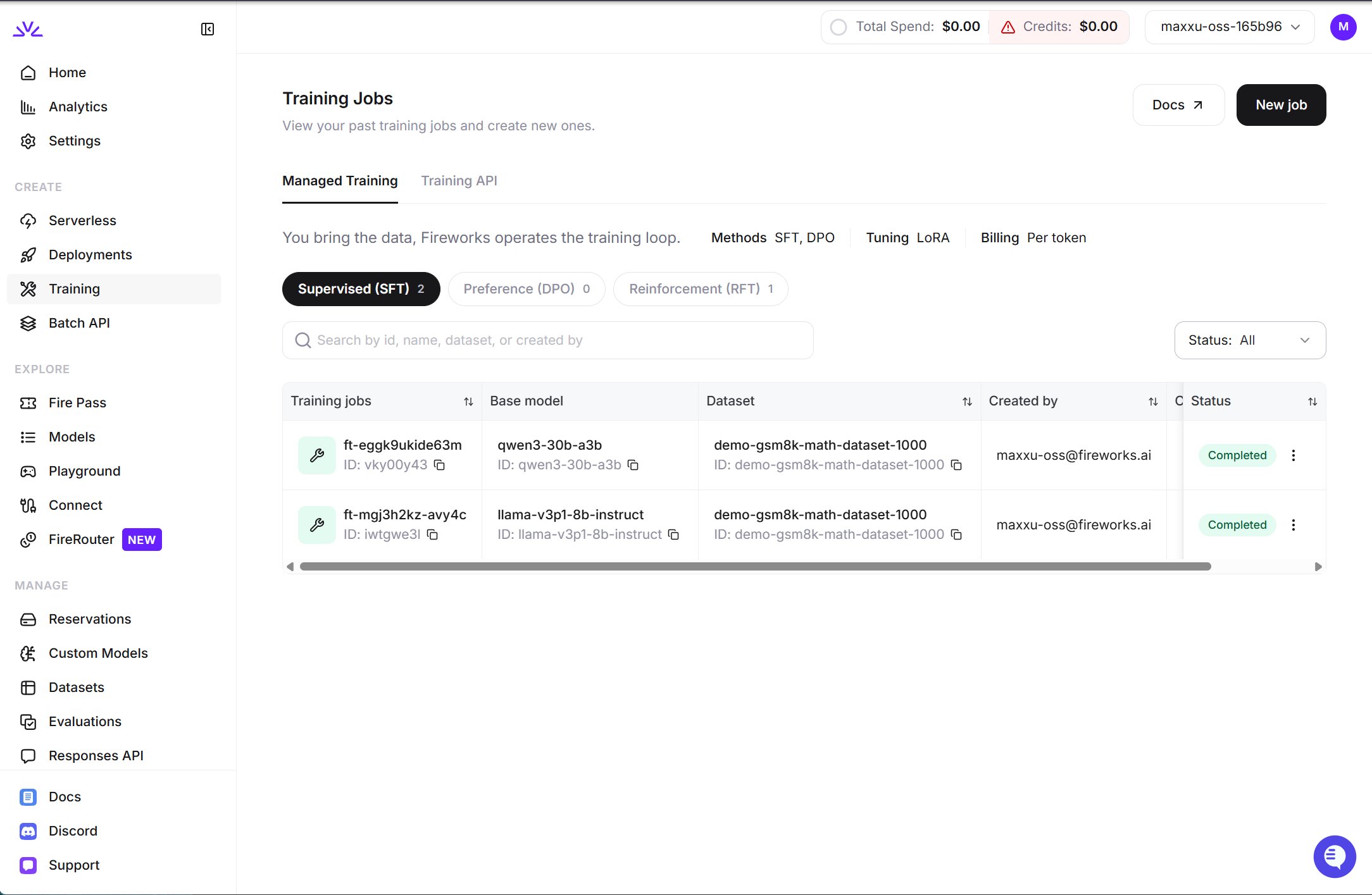
Task: Open job ft-mgj3h2kz-avy4c
Action: pyautogui.click(x=405, y=515)
